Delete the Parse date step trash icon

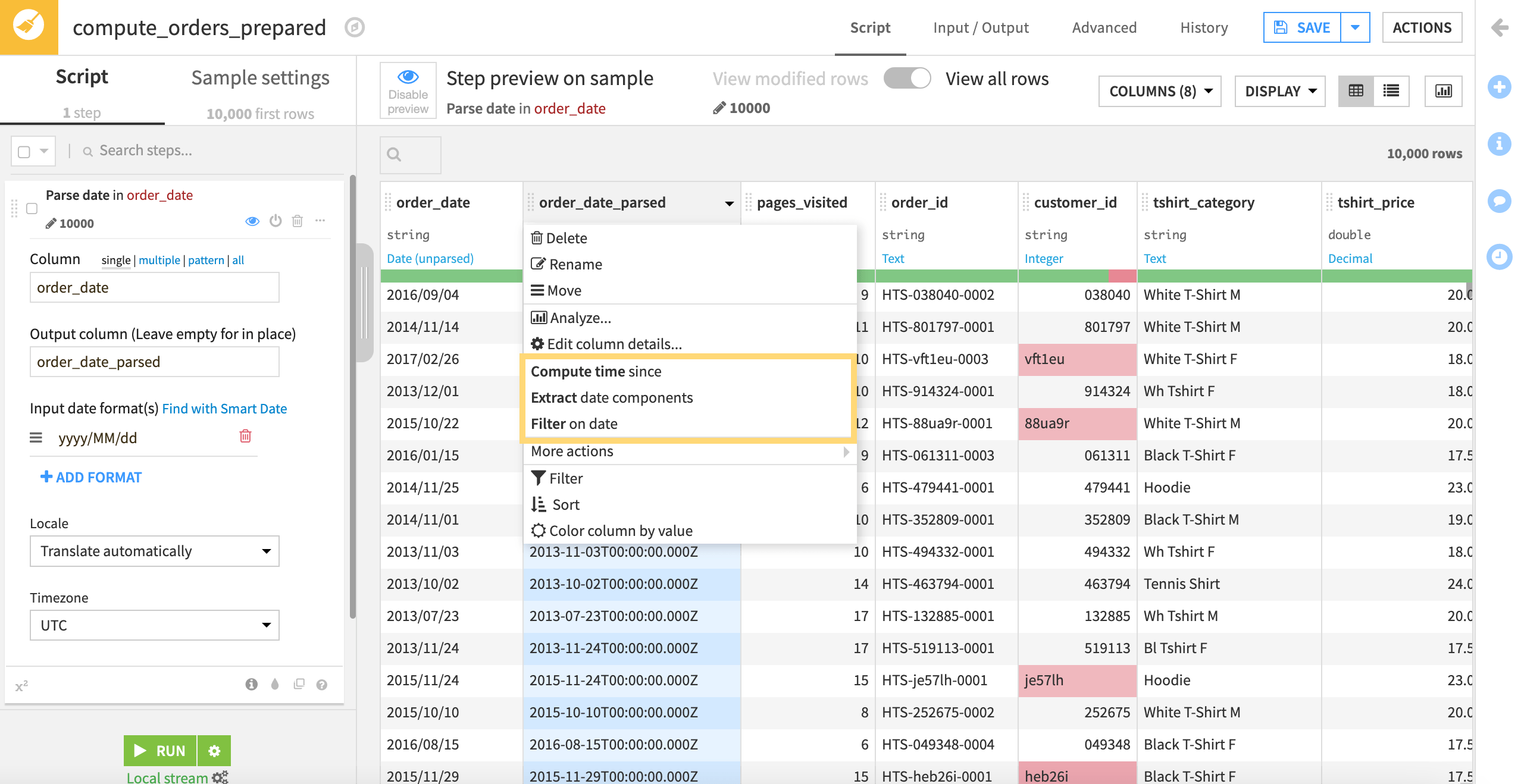298,221
